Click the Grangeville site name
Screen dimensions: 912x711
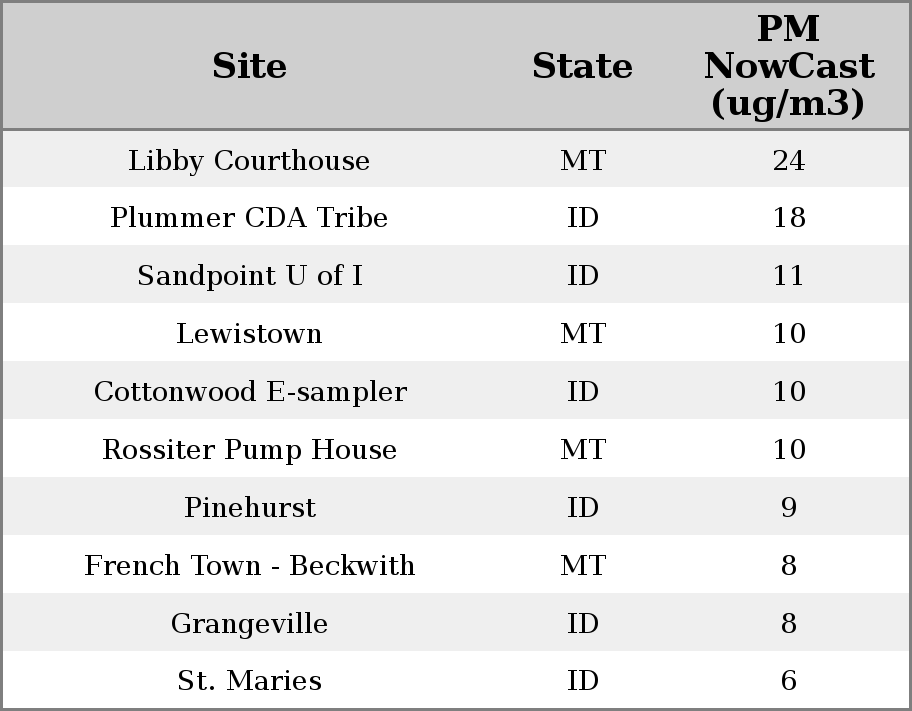click(x=249, y=624)
